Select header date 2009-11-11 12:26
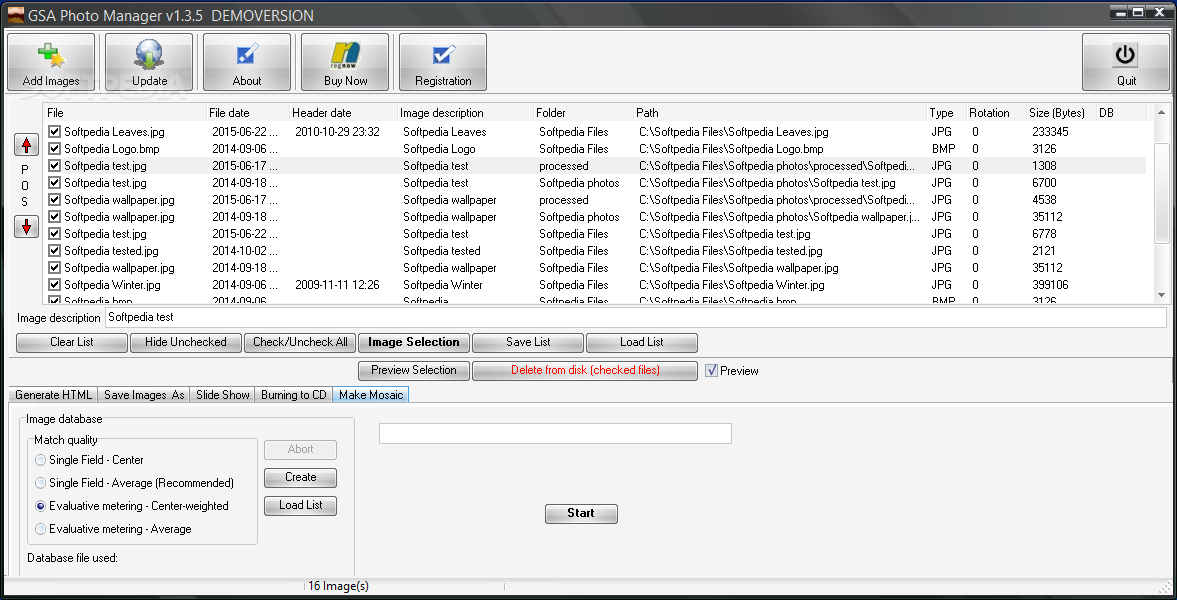 point(337,285)
